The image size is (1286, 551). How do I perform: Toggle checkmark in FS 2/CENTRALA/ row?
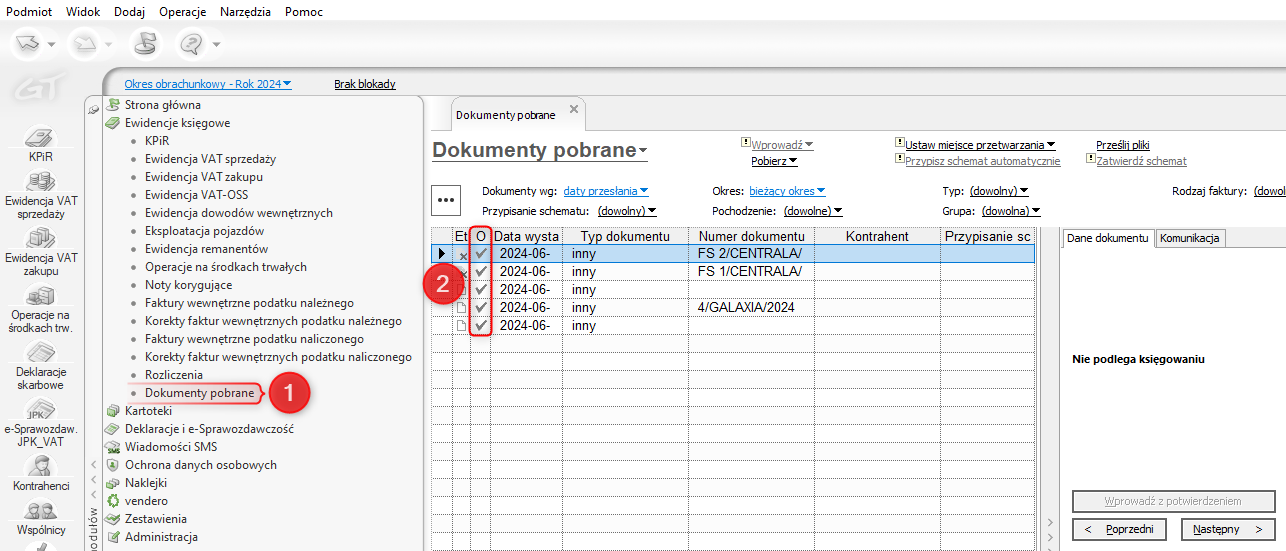[482, 254]
